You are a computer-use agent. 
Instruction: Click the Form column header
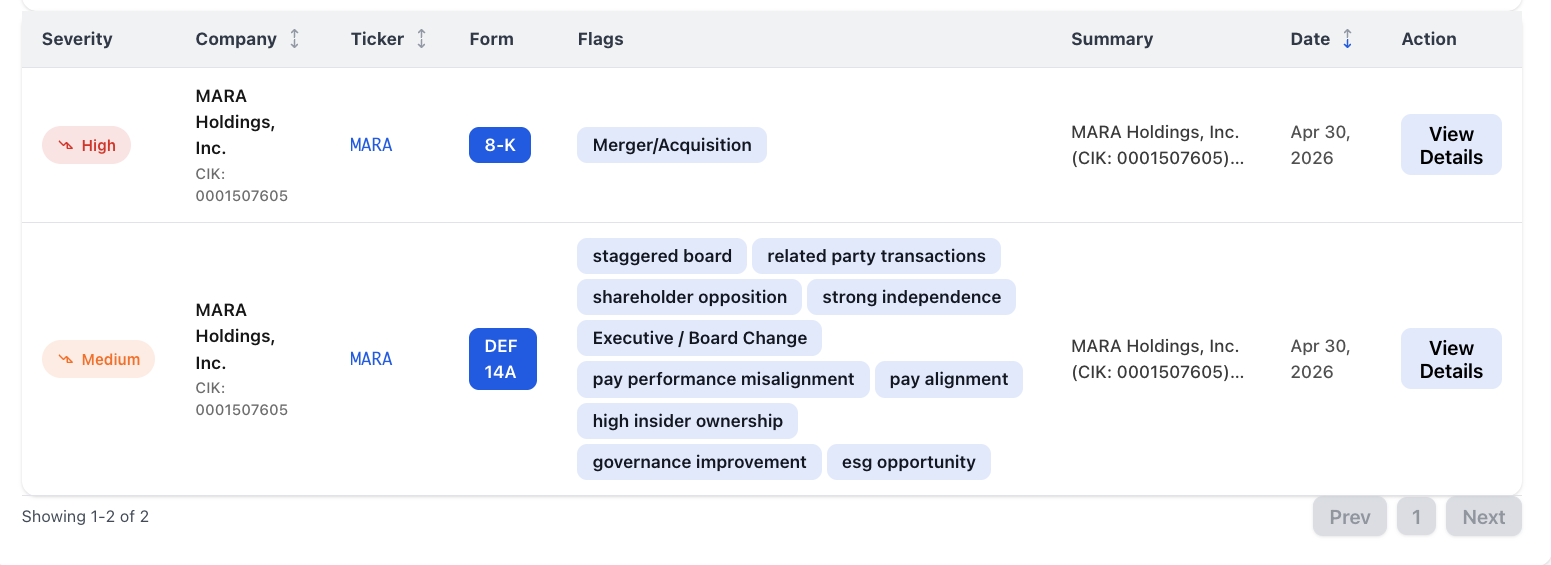pyautogui.click(x=491, y=39)
